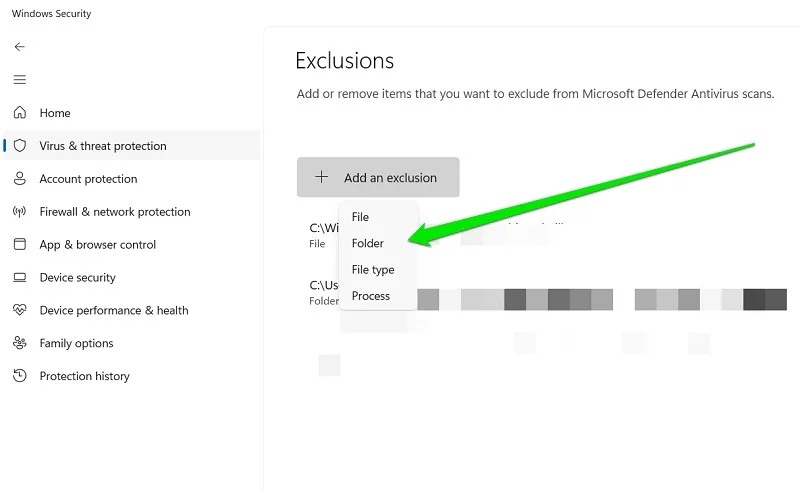
Task: Click the Add an exclusion button
Action: coord(378,177)
